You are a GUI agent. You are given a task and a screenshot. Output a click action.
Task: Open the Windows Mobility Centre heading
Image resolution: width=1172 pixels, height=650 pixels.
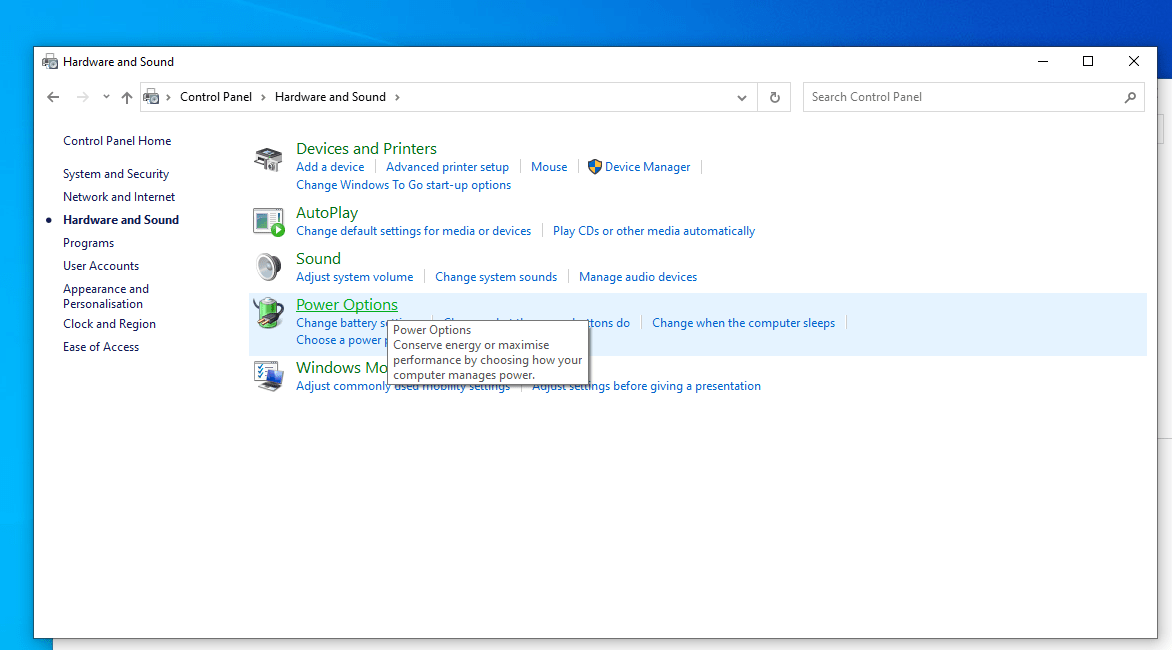coord(342,368)
